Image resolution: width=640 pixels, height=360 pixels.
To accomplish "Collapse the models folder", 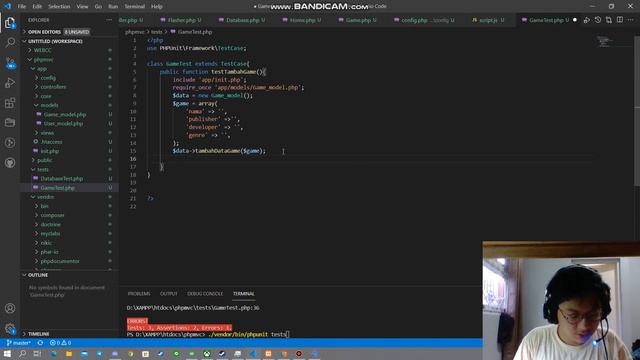I will click(x=70, y=105).
